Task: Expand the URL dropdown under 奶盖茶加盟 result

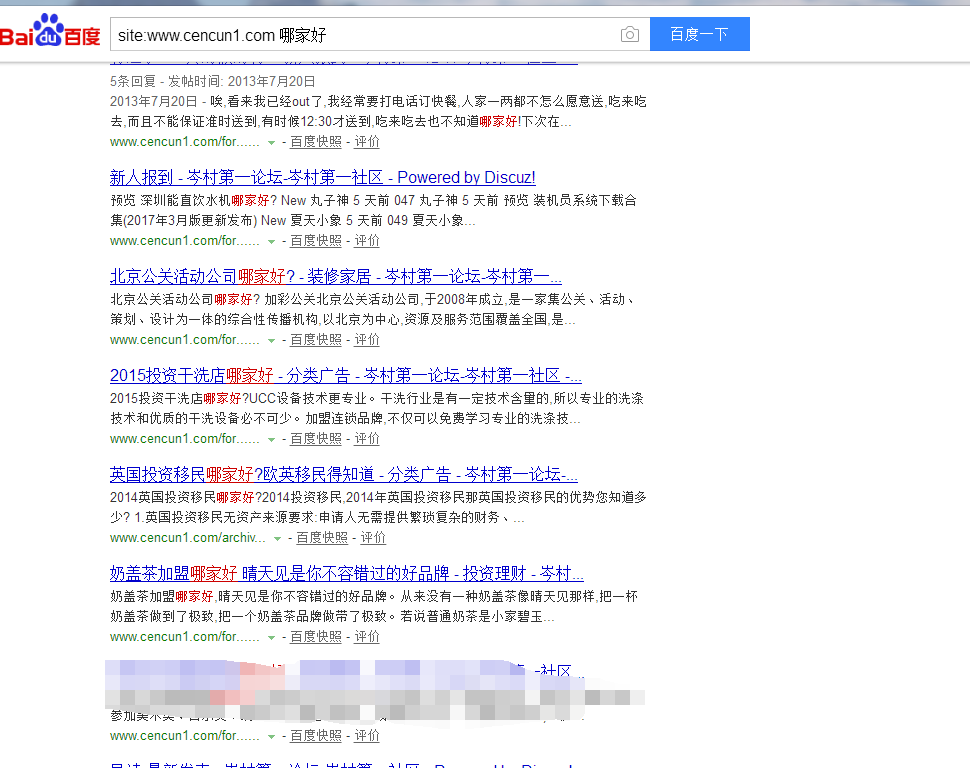Action: (x=271, y=636)
